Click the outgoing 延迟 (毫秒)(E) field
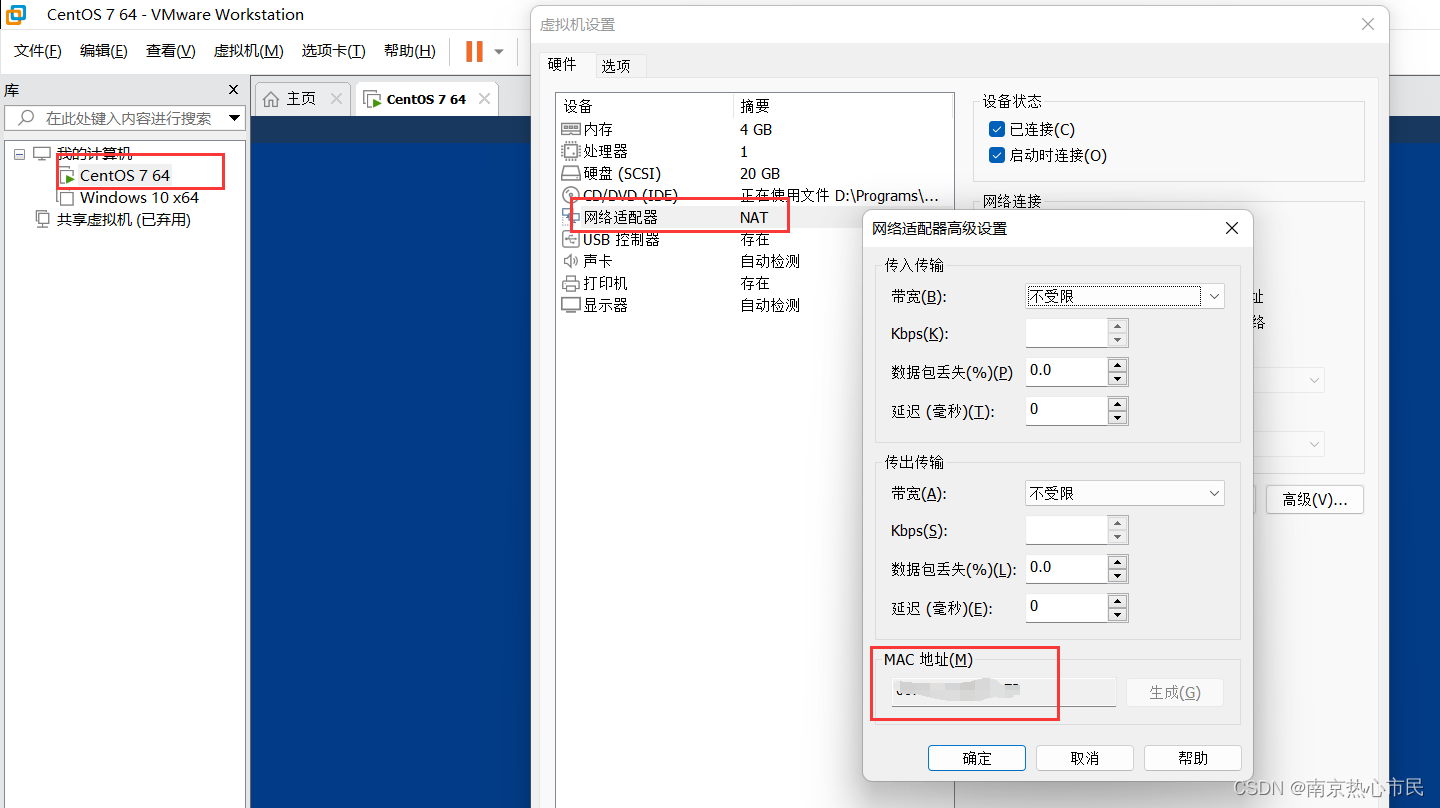The width and height of the screenshot is (1440, 808). pos(1067,607)
